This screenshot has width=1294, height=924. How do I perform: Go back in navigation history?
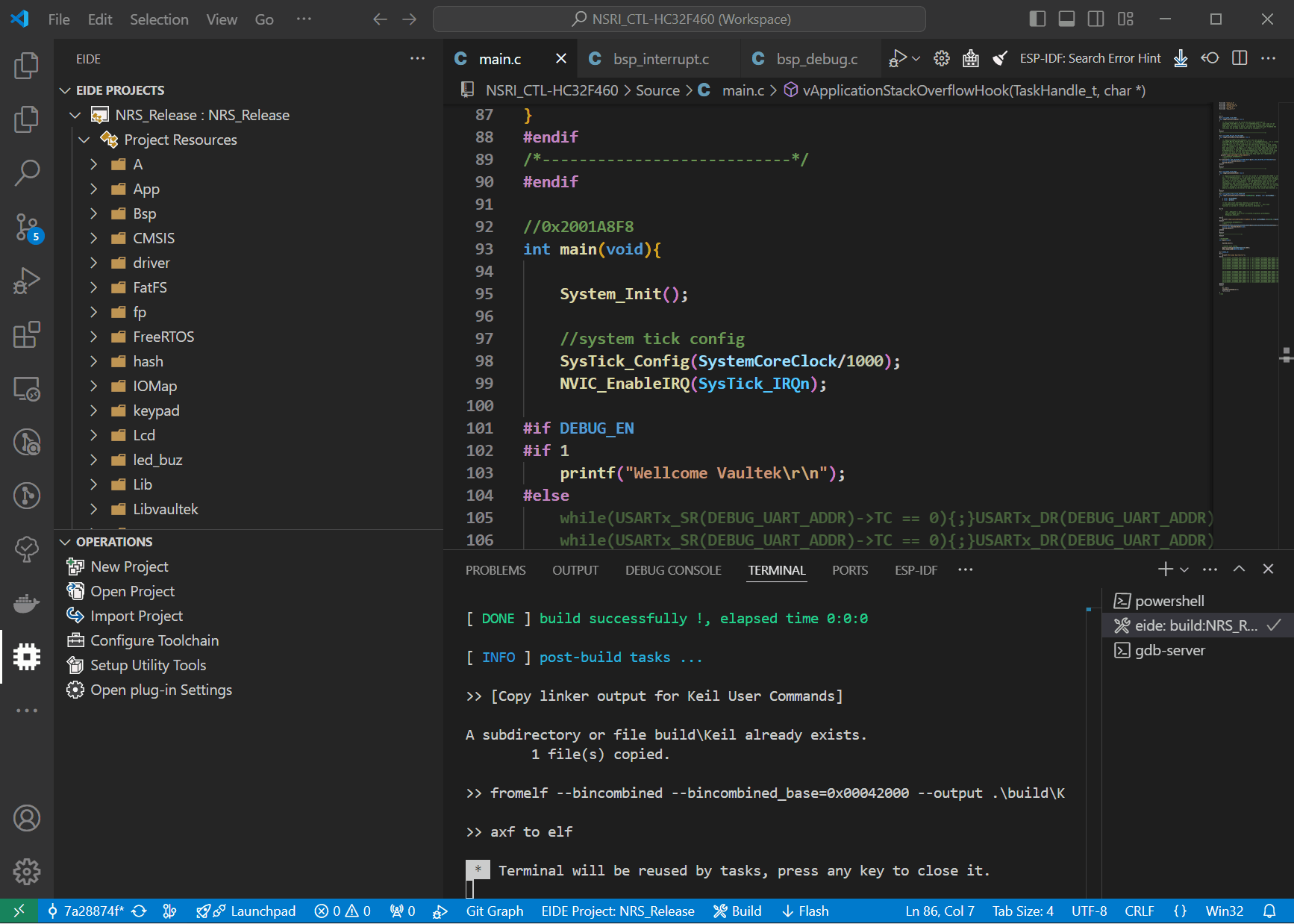click(x=380, y=19)
